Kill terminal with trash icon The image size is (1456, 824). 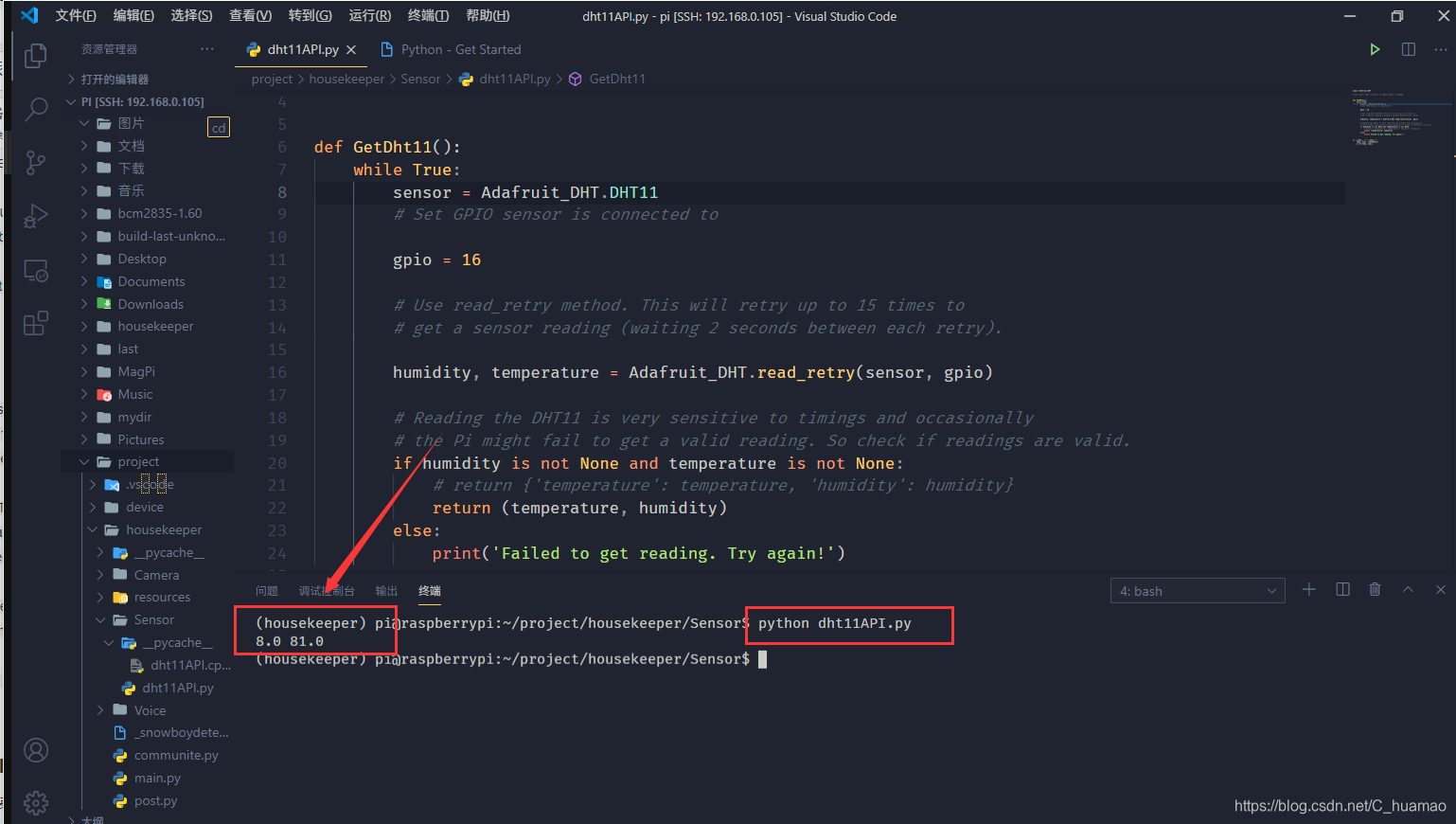1375,589
